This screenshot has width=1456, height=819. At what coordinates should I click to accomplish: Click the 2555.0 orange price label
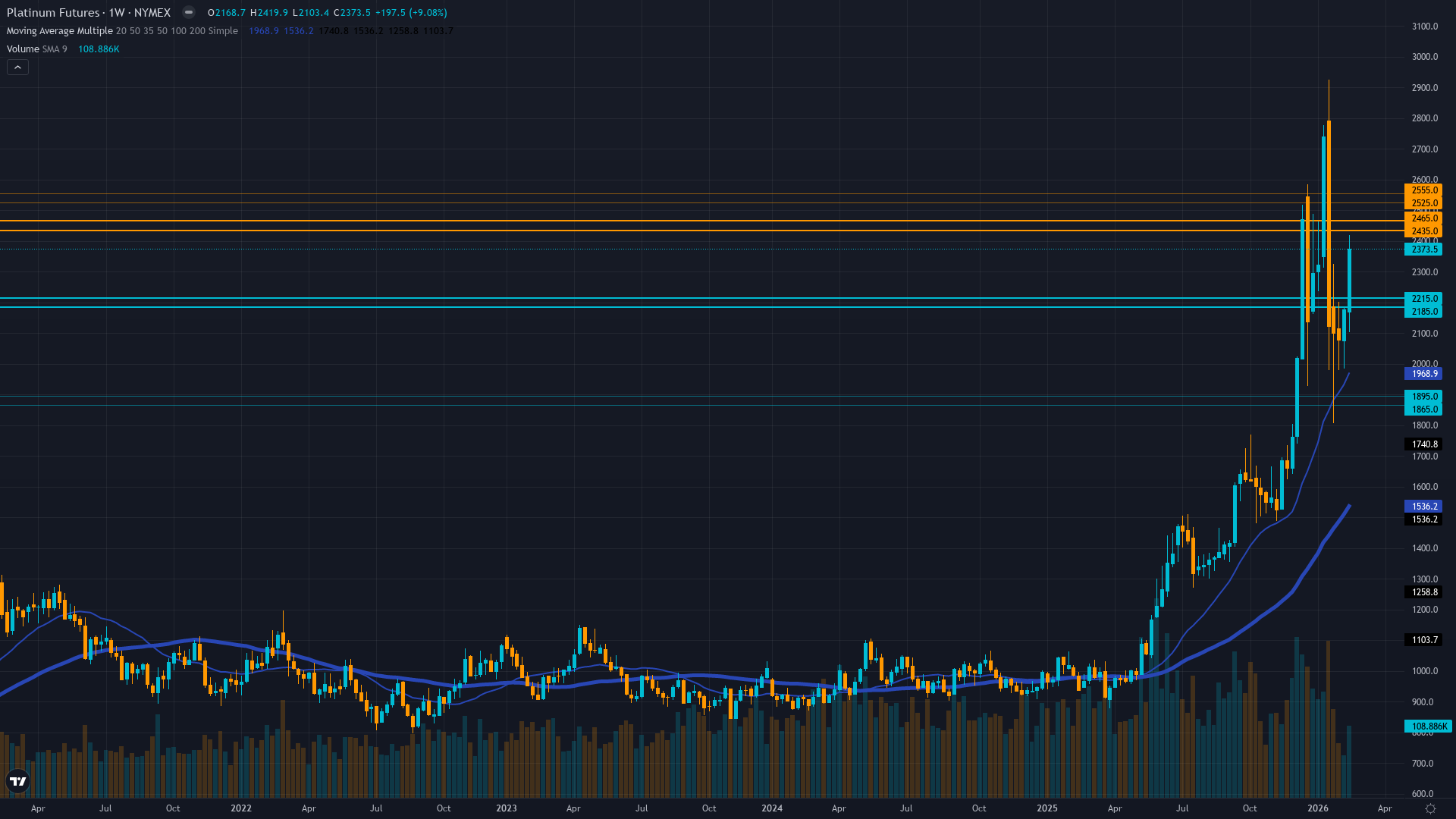click(1423, 190)
